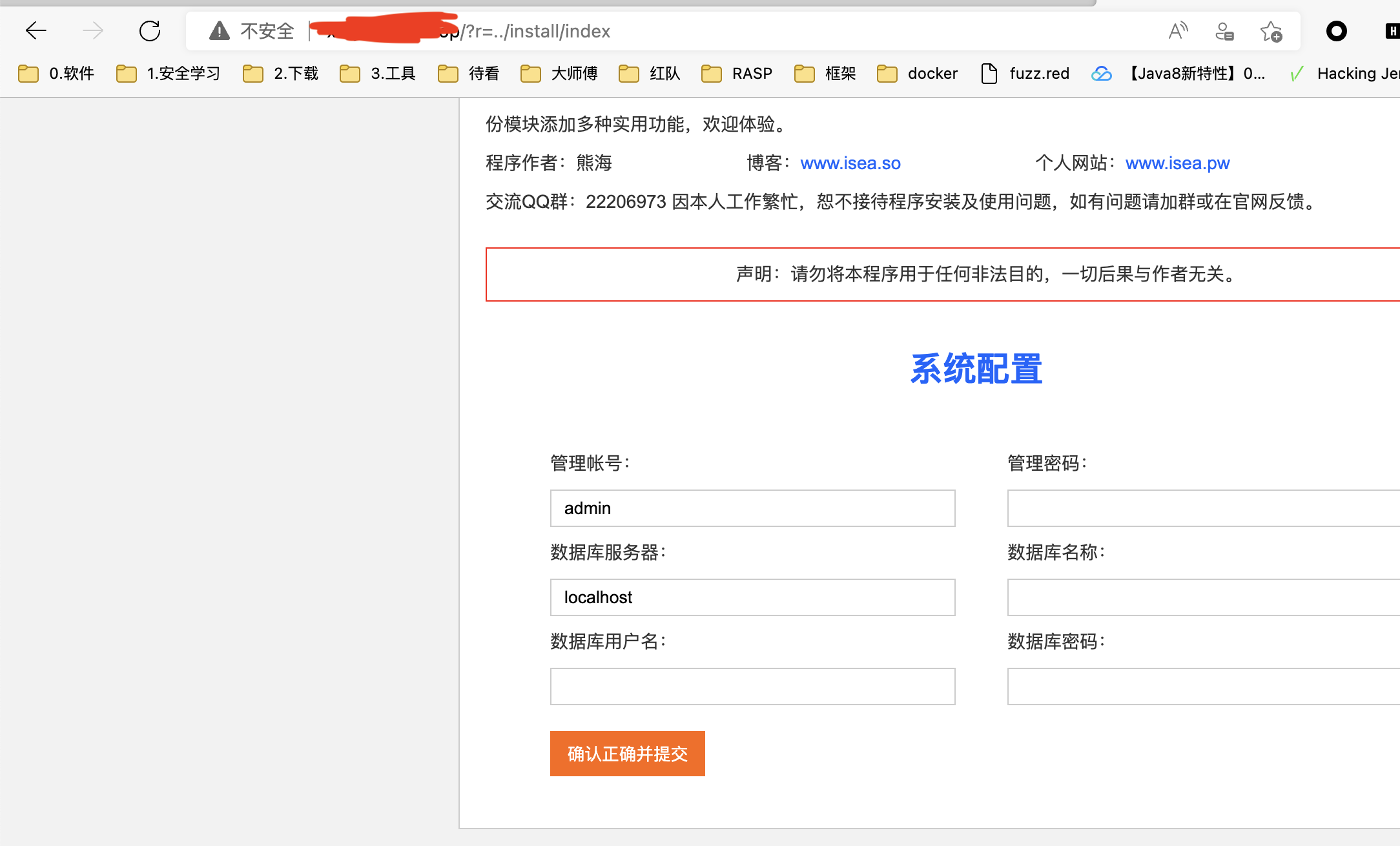Viewport: 1400px width, 846px height.
Task: Open the www.isea.pw personal site link
Action: [1177, 163]
